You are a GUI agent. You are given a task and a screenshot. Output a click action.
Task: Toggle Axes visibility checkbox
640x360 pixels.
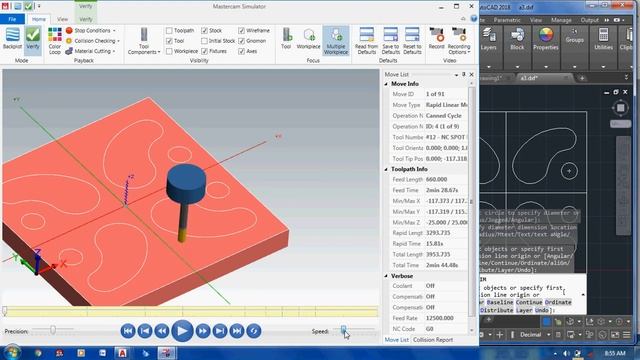pos(241,51)
